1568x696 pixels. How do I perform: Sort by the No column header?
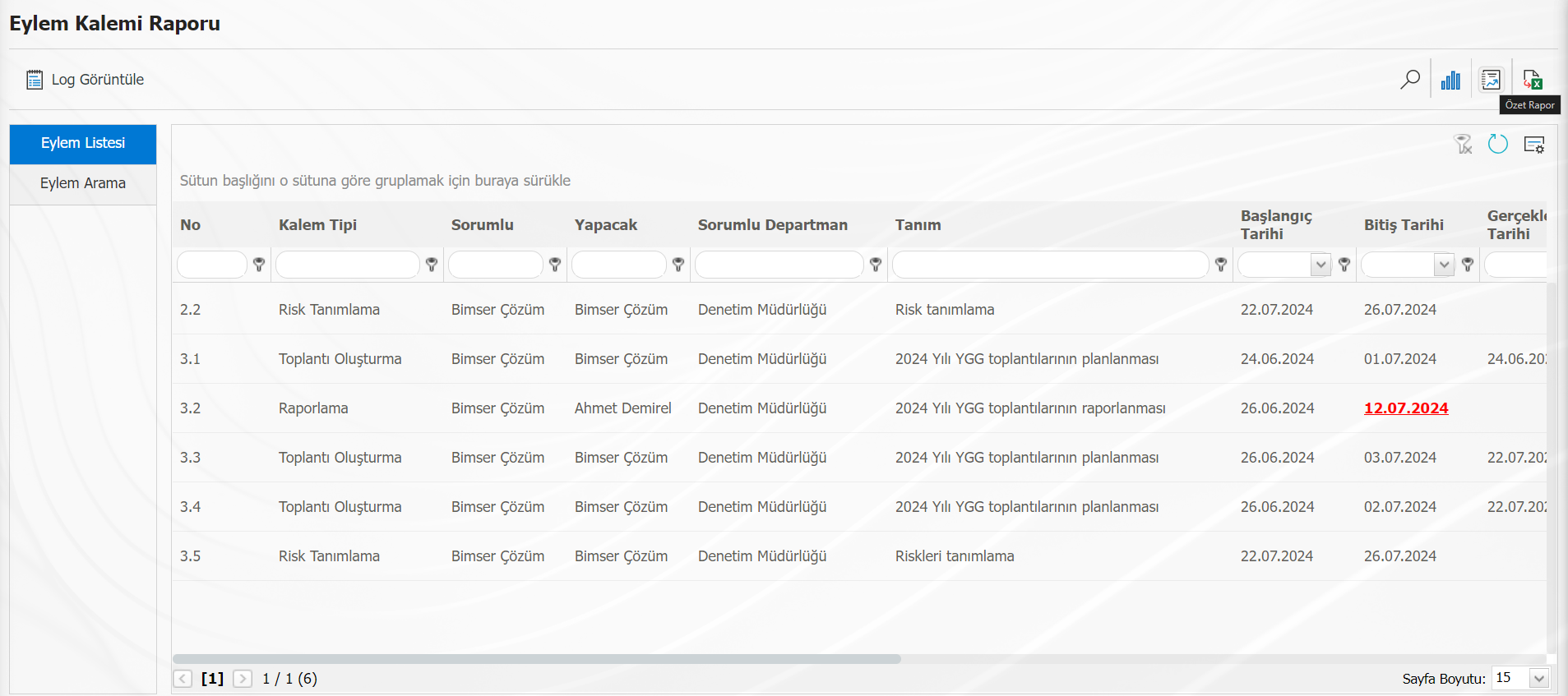pyautogui.click(x=191, y=225)
